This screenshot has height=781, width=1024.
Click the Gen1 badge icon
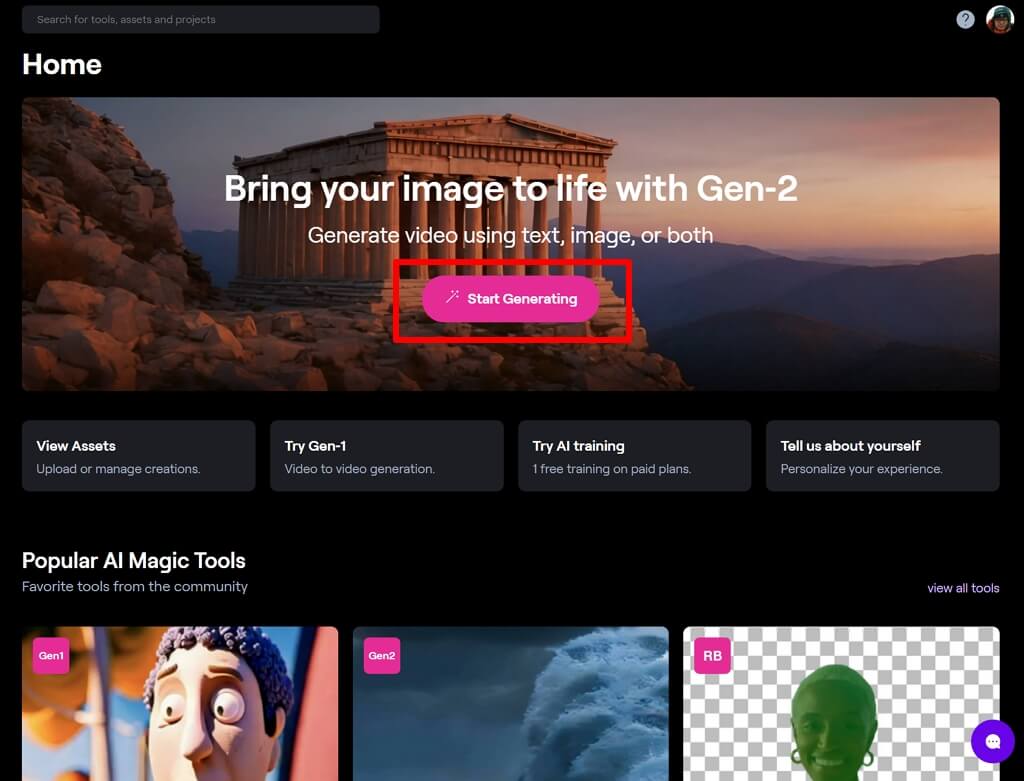tap(51, 656)
